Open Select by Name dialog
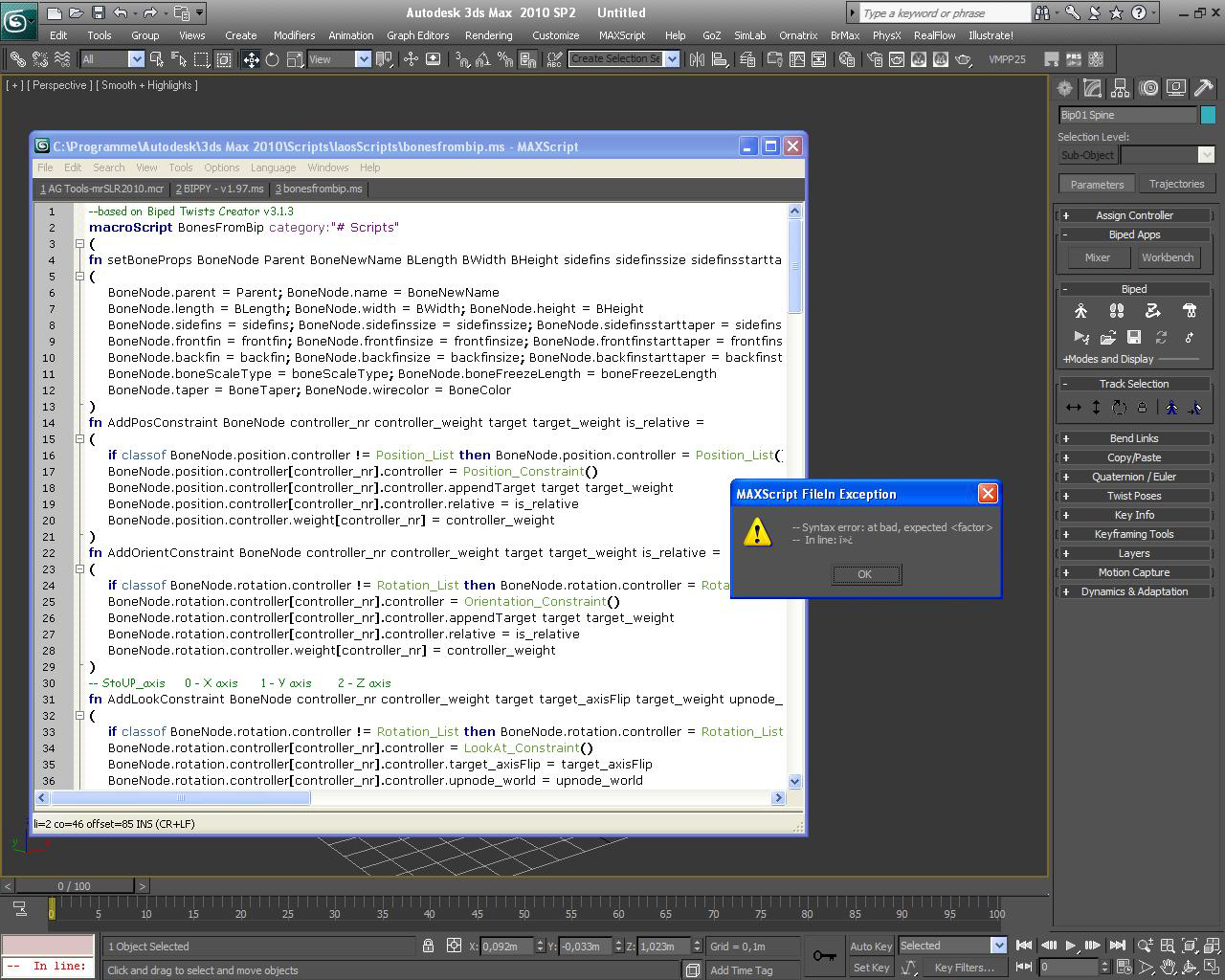Image resolution: width=1225 pixels, height=980 pixels. click(x=178, y=59)
